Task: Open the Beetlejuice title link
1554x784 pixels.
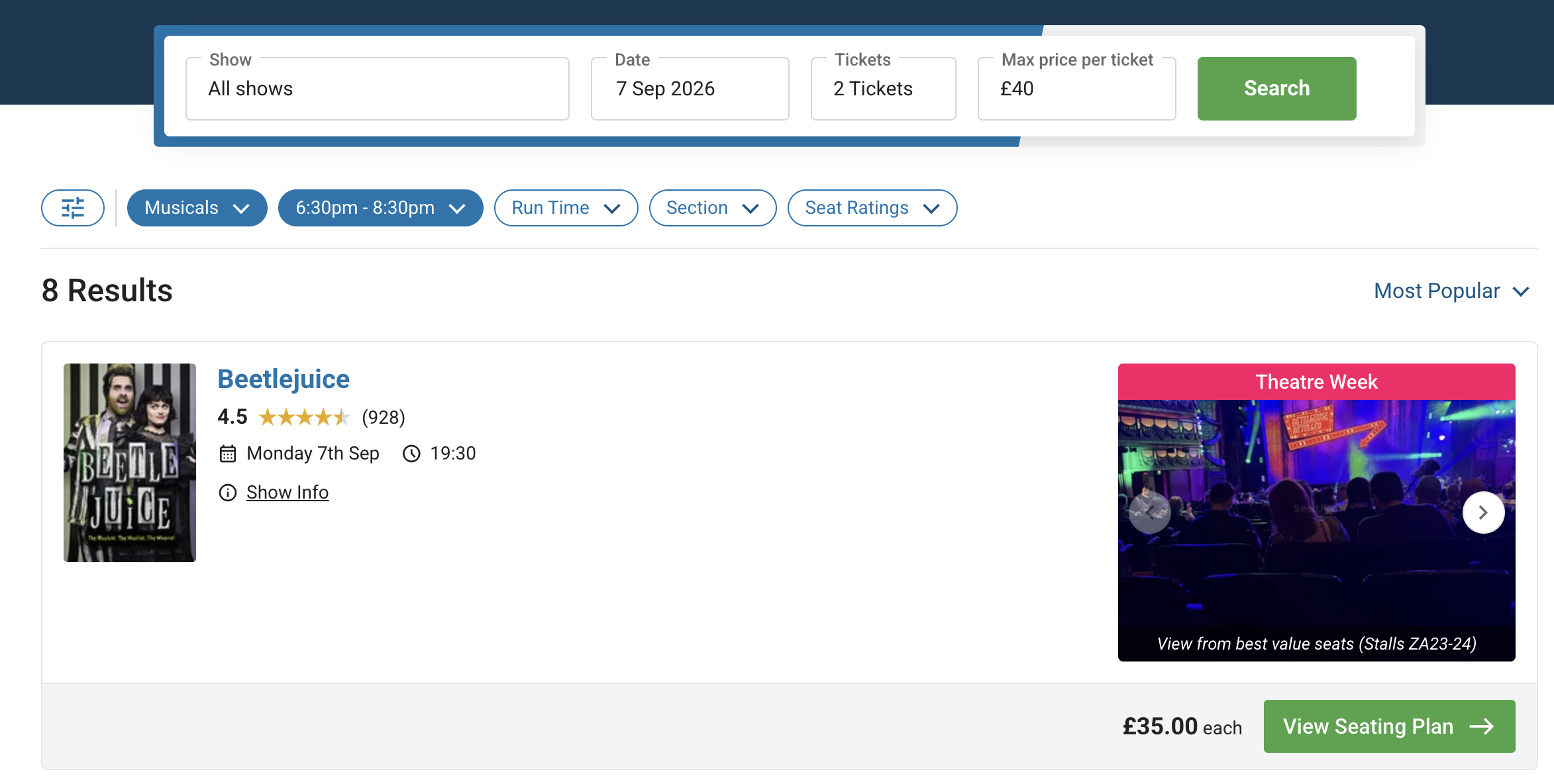Action: [284, 379]
